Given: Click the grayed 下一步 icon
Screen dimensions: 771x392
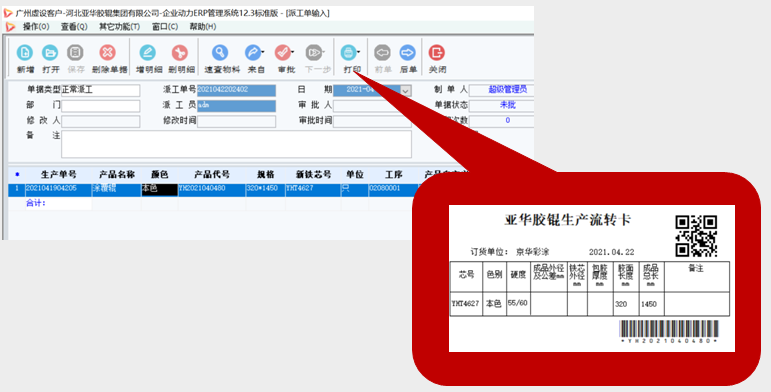Looking at the screenshot, I should tap(313, 52).
